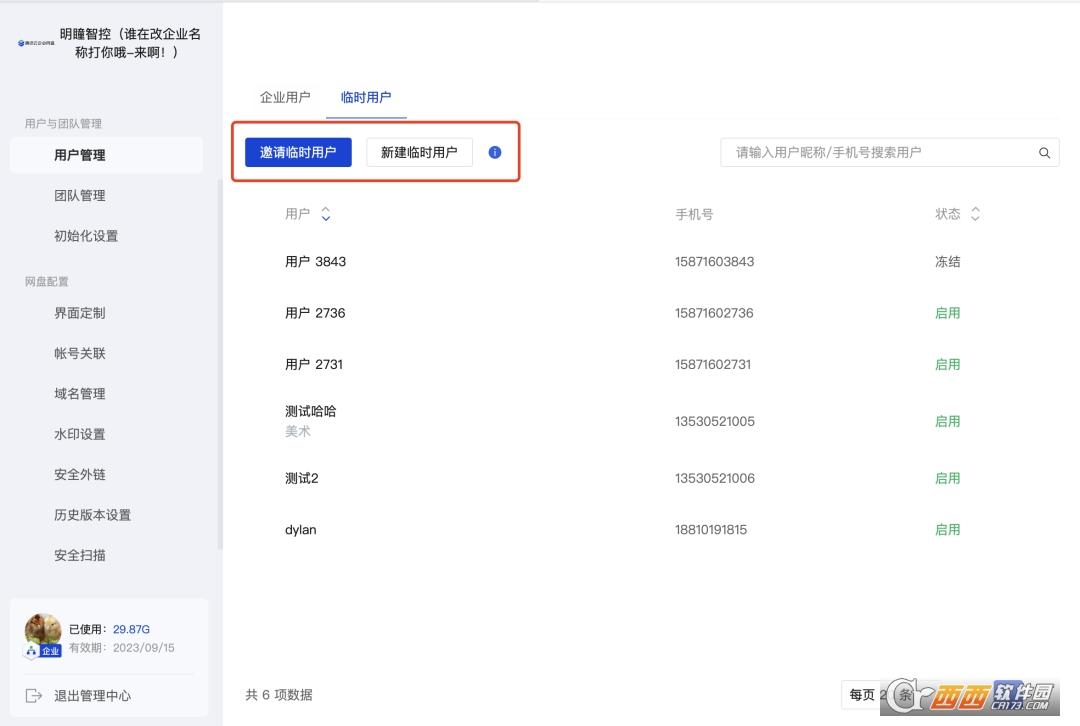Open 团队管理 in the sidebar
Screen dimensions: 1080x726
point(80,196)
